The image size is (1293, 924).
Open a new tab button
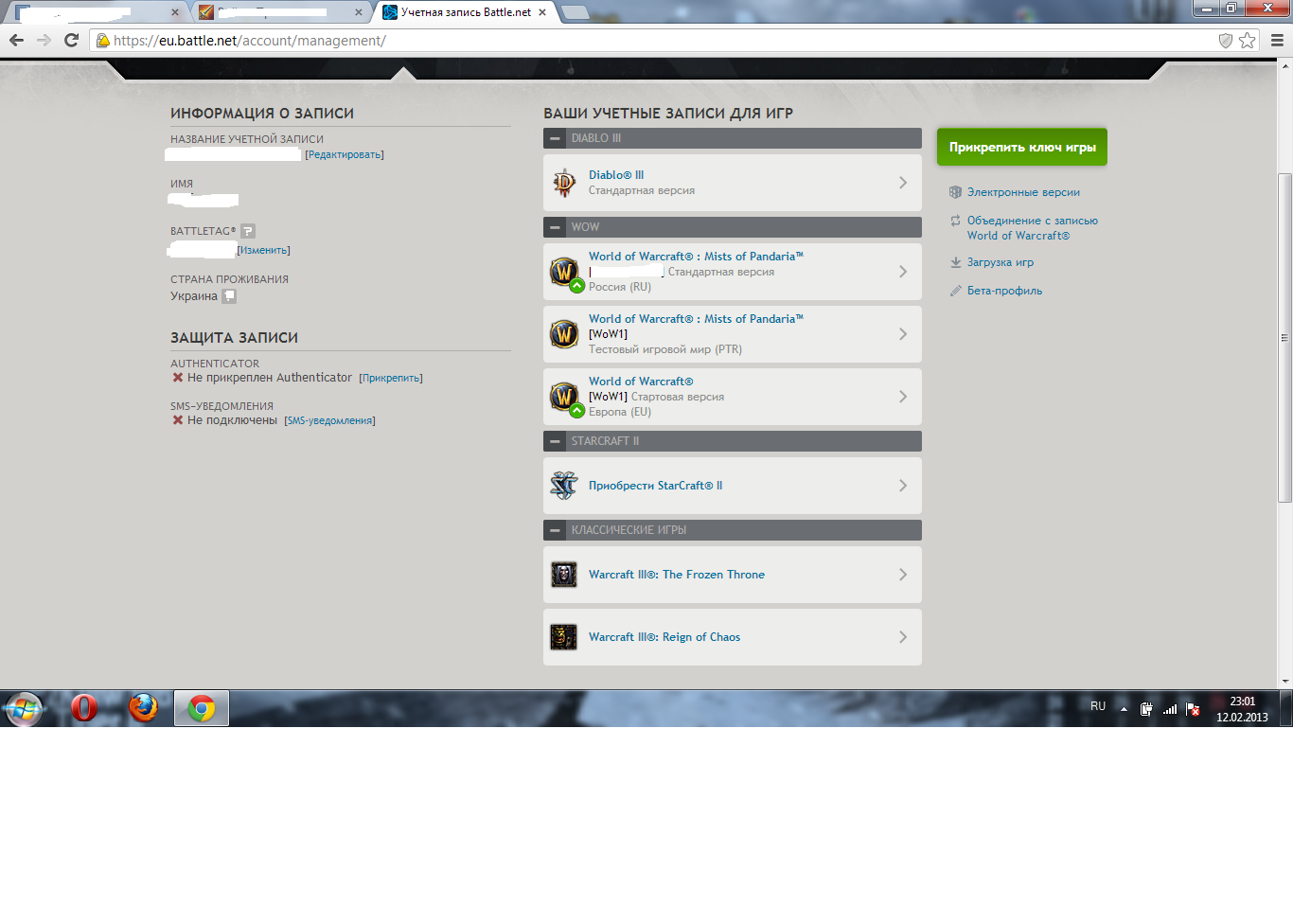tap(575, 12)
